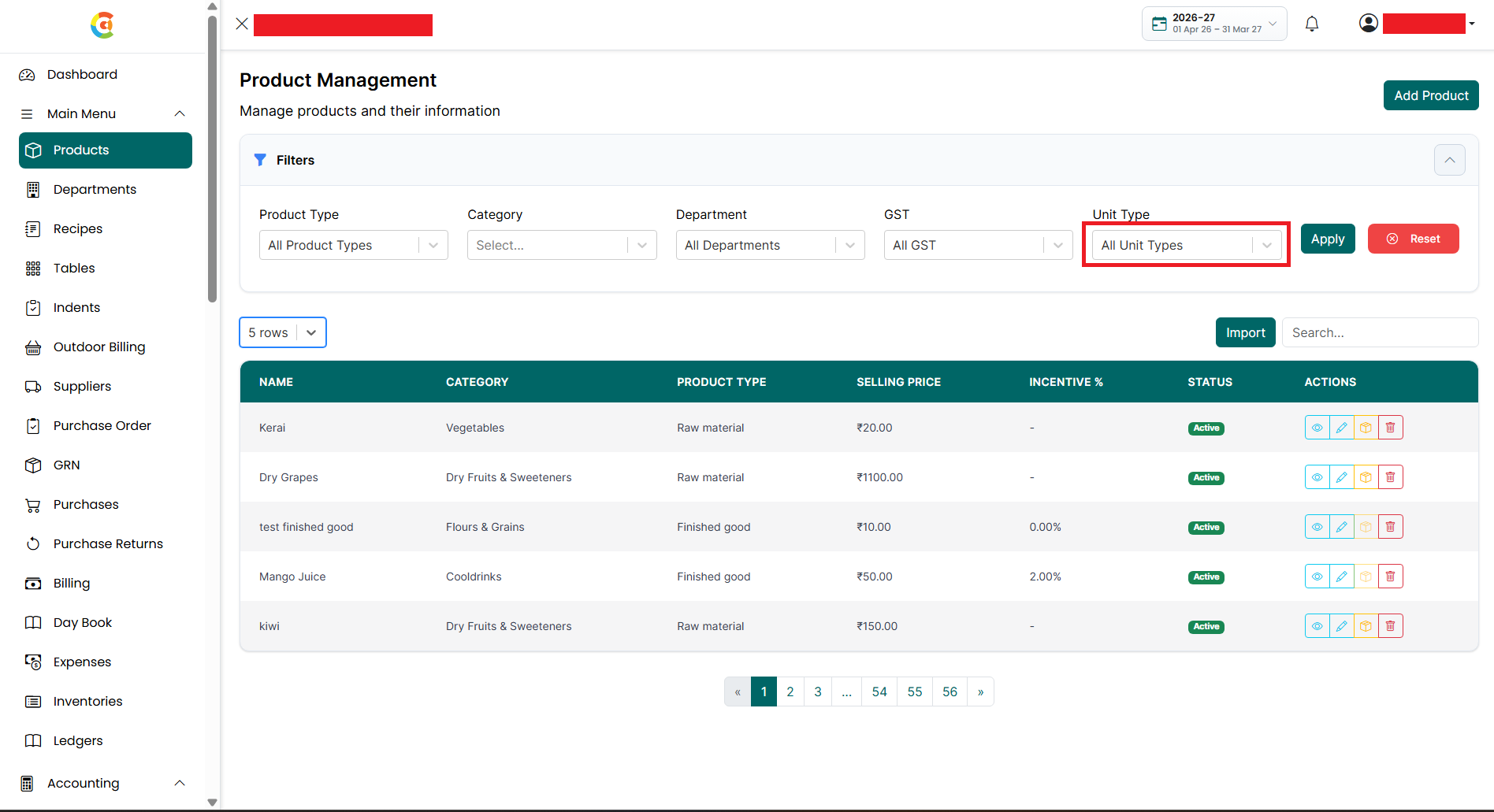
Task: Collapse the Filters panel
Action: [x=1449, y=160]
